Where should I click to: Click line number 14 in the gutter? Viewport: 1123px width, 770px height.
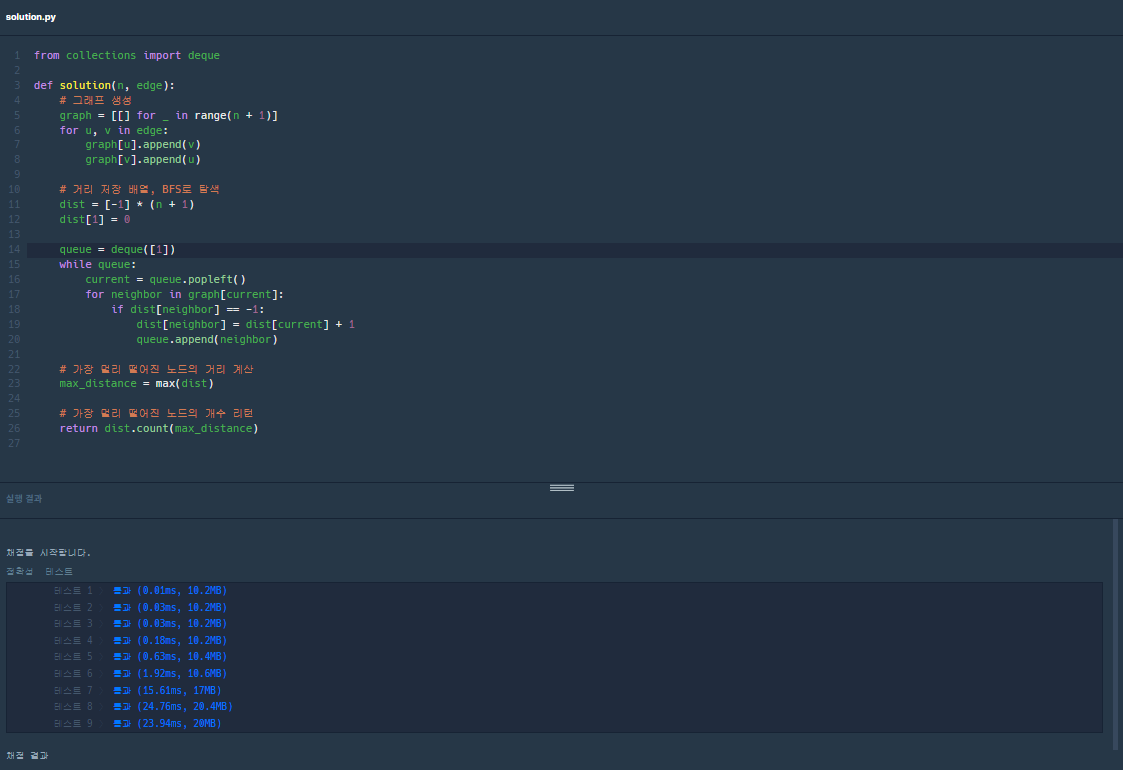pos(14,249)
